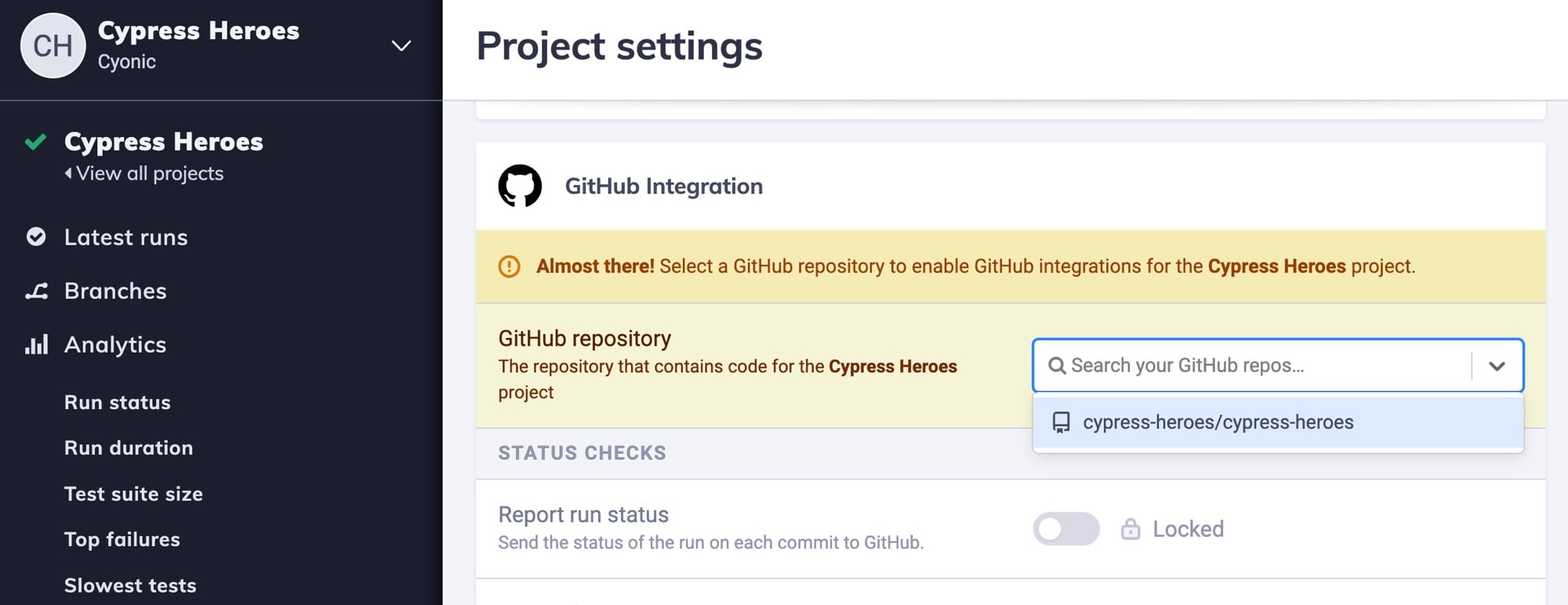Click the Latest runs checkmark icon
Viewport: 1568px width, 605px height.
(x=36, y=237)
